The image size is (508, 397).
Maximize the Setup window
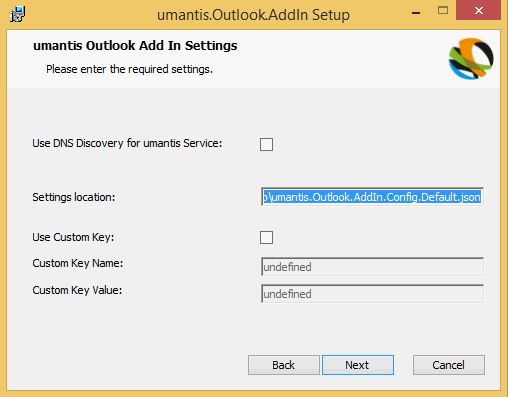443,11
